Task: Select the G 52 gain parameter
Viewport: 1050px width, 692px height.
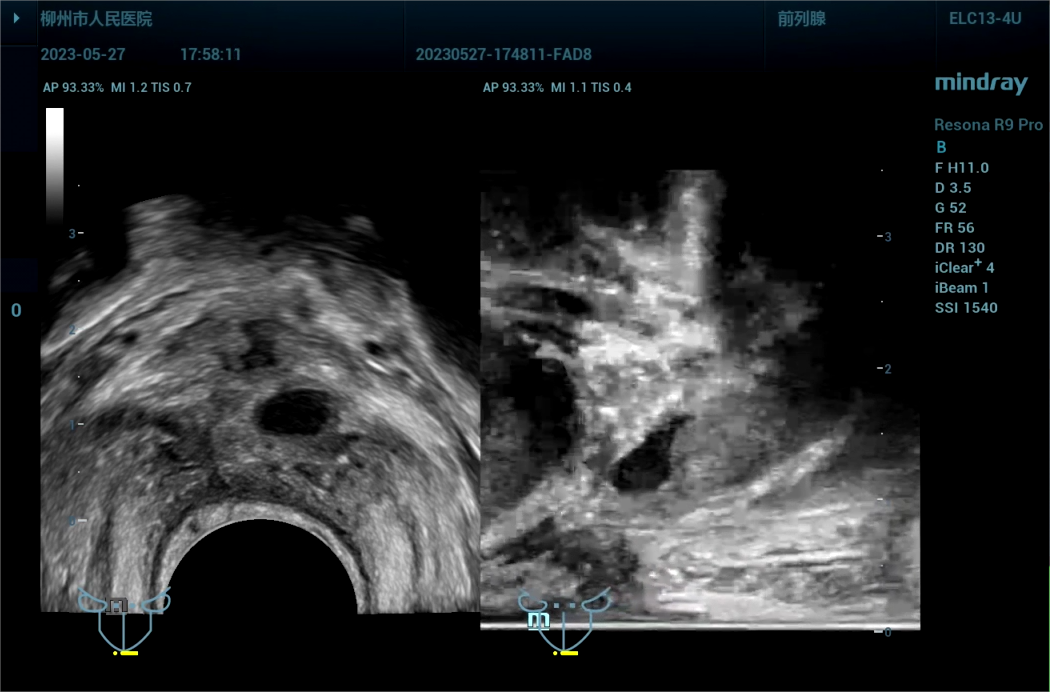Action: (x=953, y=208)
